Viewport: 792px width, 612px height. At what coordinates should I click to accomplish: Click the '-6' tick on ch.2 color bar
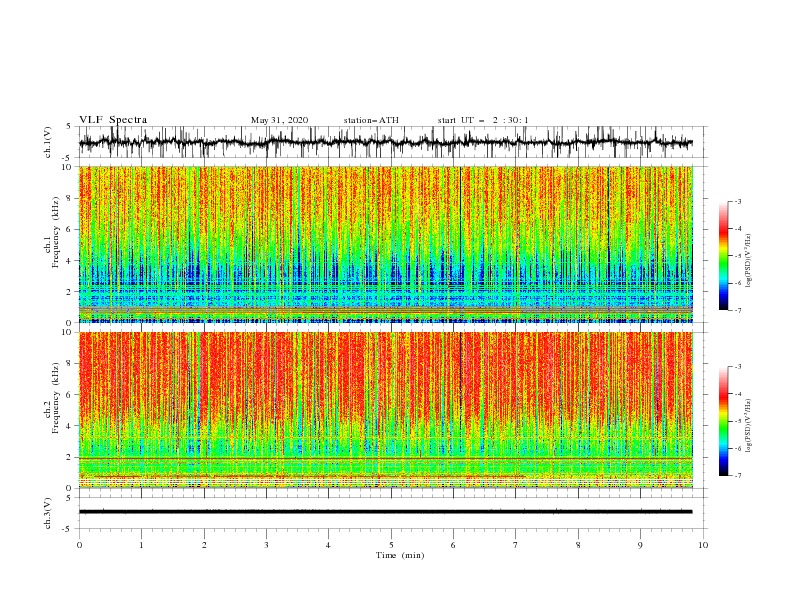coord(737,448)
